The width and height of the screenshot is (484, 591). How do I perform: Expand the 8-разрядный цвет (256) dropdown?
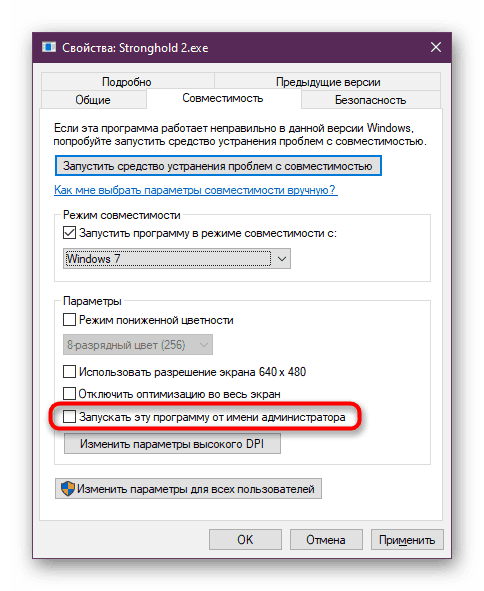pos(138,344)
